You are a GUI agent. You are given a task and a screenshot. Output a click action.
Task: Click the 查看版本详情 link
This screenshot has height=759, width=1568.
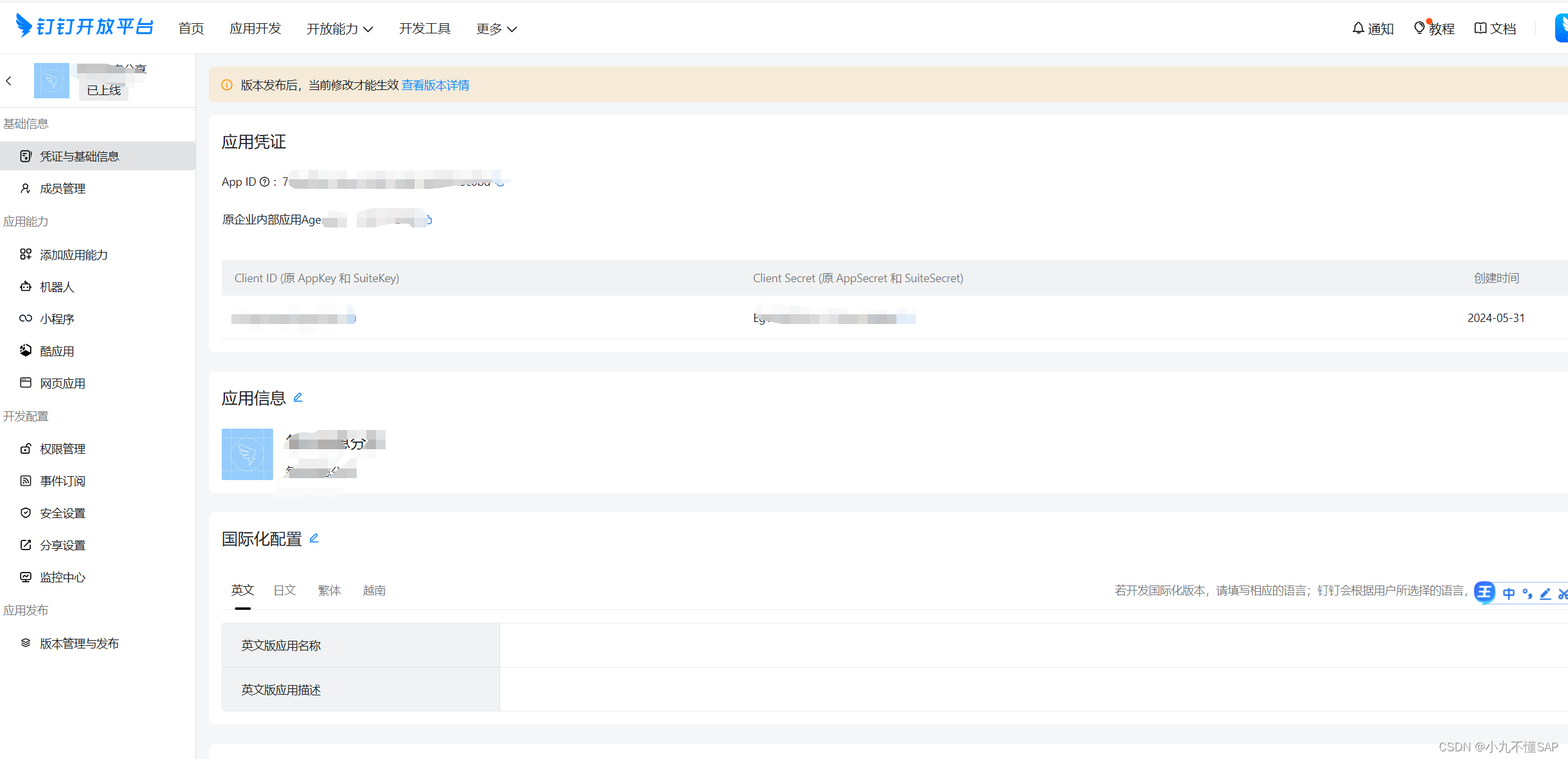435,85
